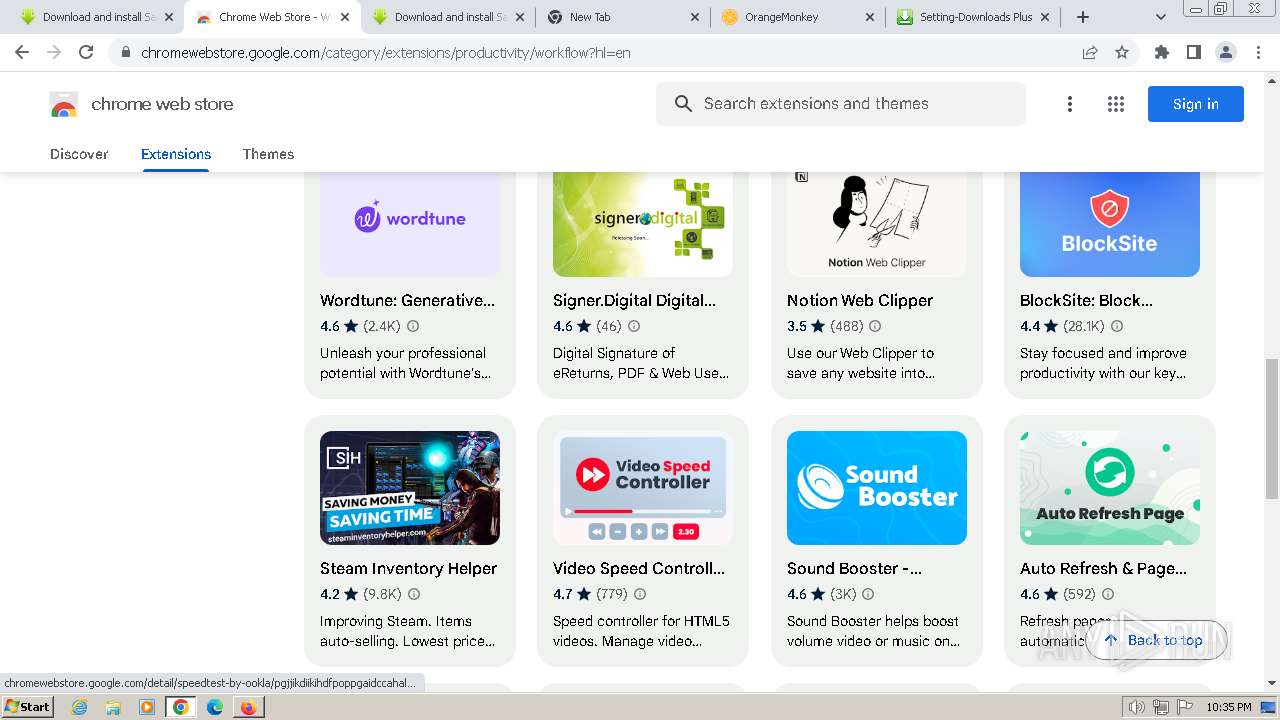Go back to the previous page
This screenshot has width=1280, height=720.
(x=22, y=52)
